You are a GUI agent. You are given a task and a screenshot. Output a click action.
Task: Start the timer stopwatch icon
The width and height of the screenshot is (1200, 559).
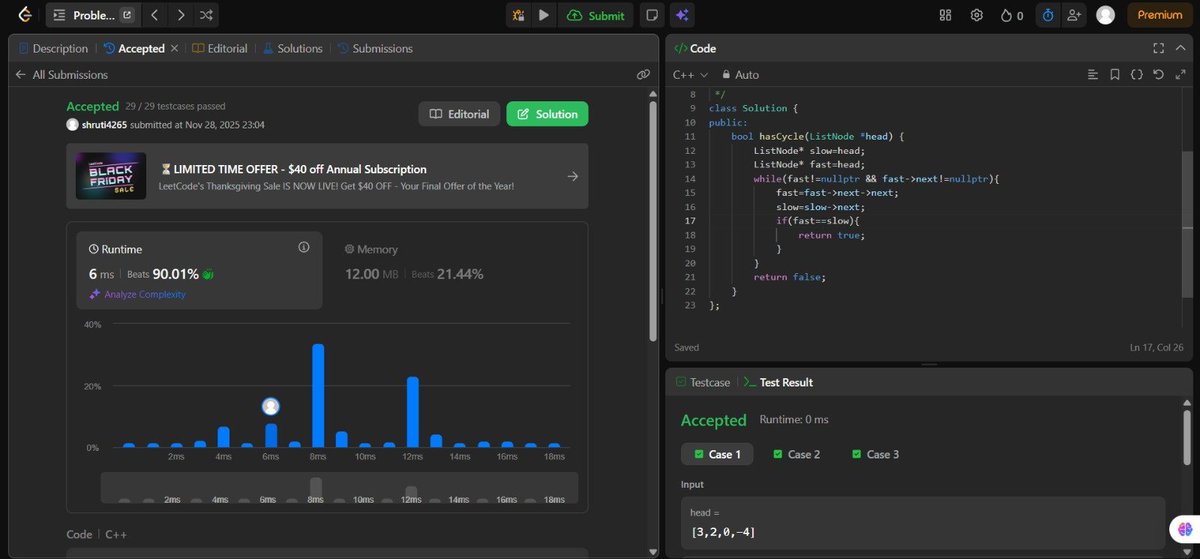[x=1046, y=15]
